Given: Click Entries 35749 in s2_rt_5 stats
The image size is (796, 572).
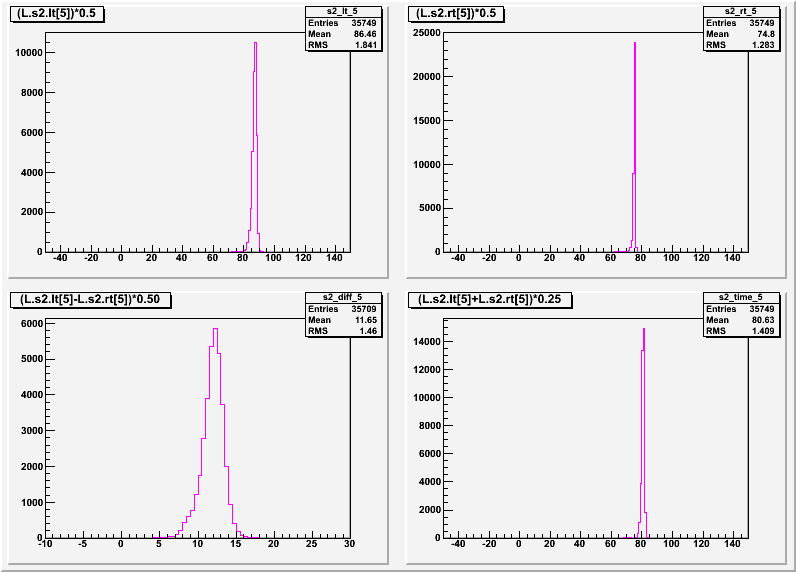Looking at the screenshot, I should point(741,23).
